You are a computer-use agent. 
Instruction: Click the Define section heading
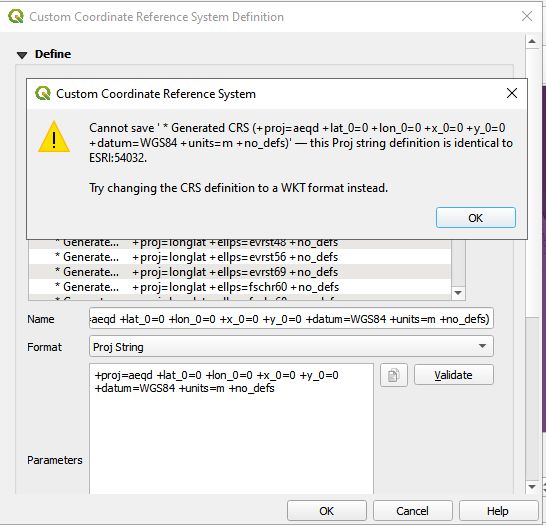point(53,54)
